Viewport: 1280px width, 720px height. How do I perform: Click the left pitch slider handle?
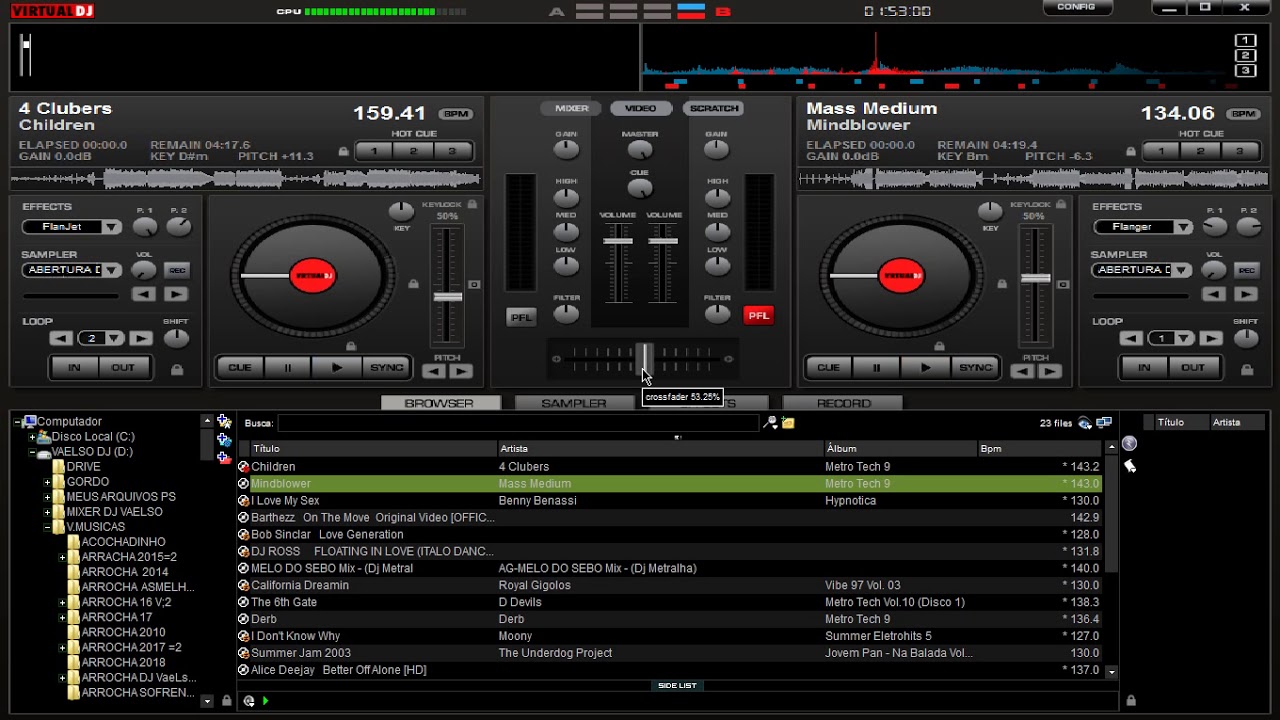coord(447,297)
